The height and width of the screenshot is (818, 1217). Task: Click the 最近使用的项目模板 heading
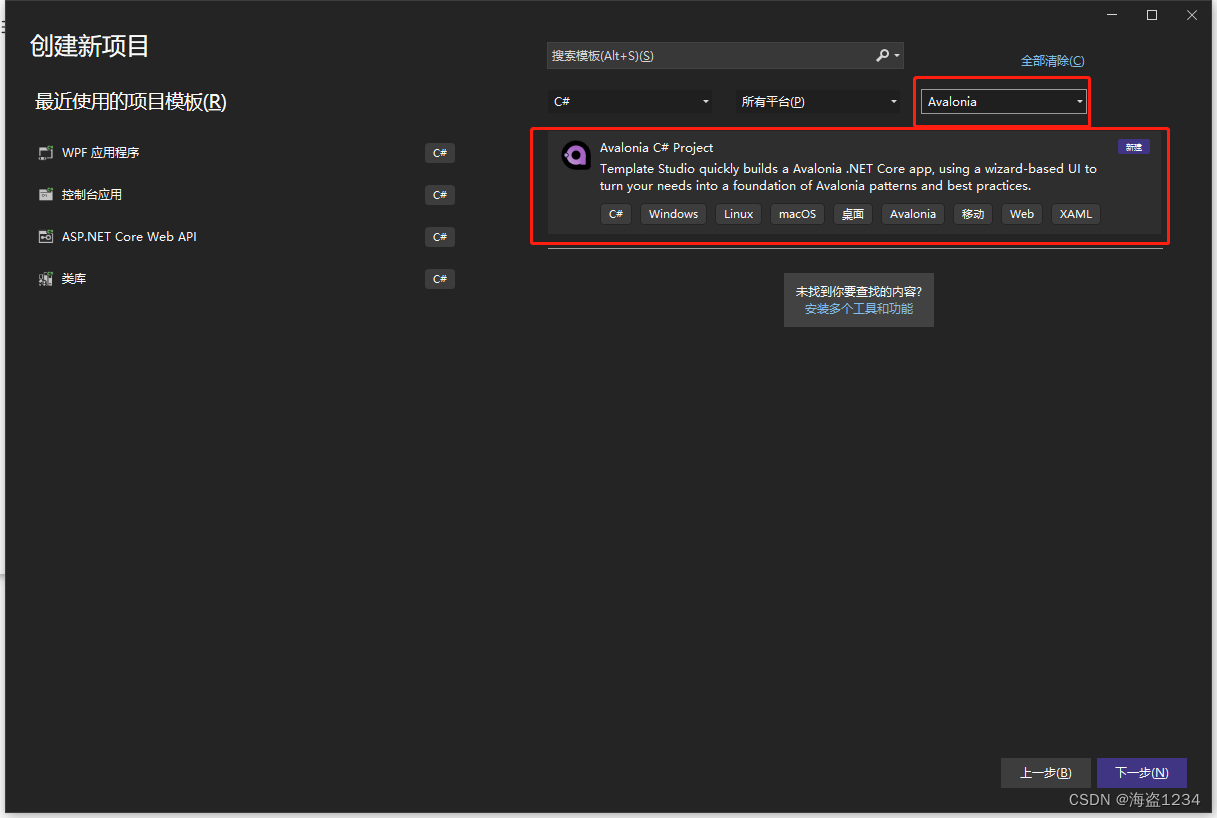(x=131, y=102)
